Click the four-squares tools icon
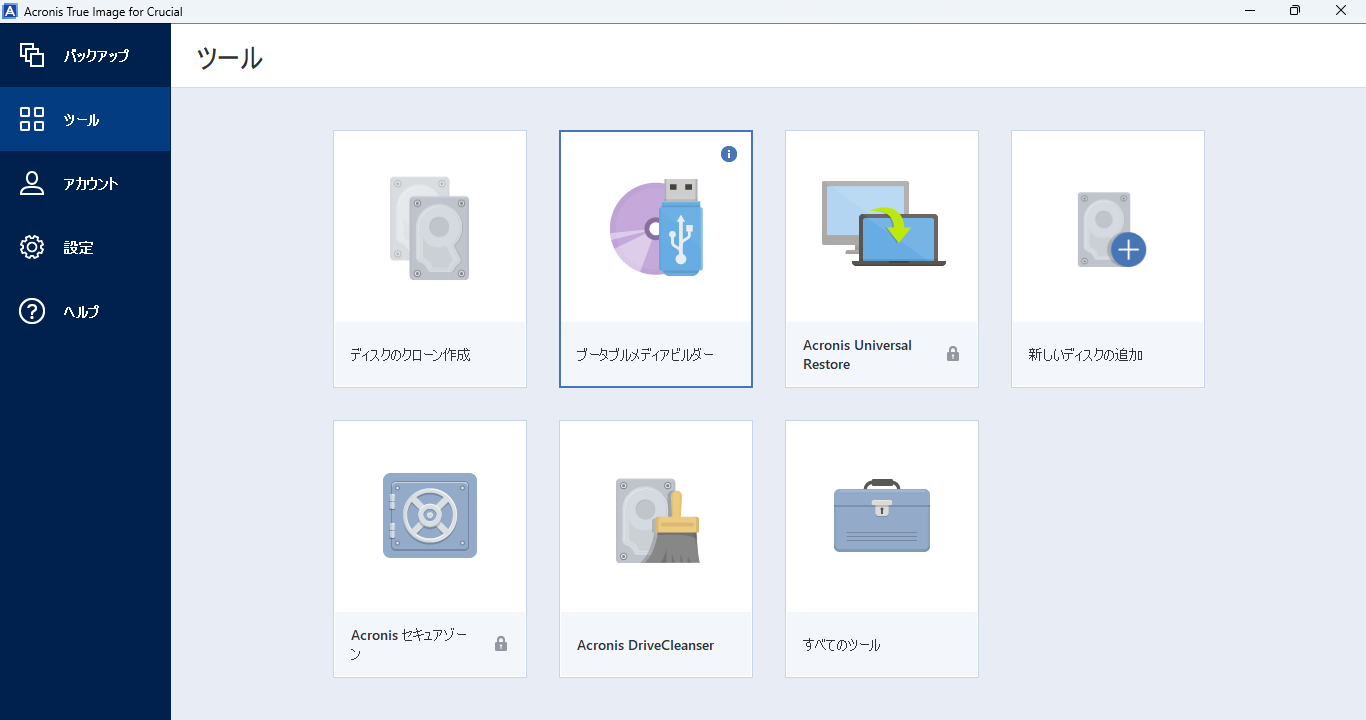The width and height of the screenshot is (1366, 720). click(32, 119)
